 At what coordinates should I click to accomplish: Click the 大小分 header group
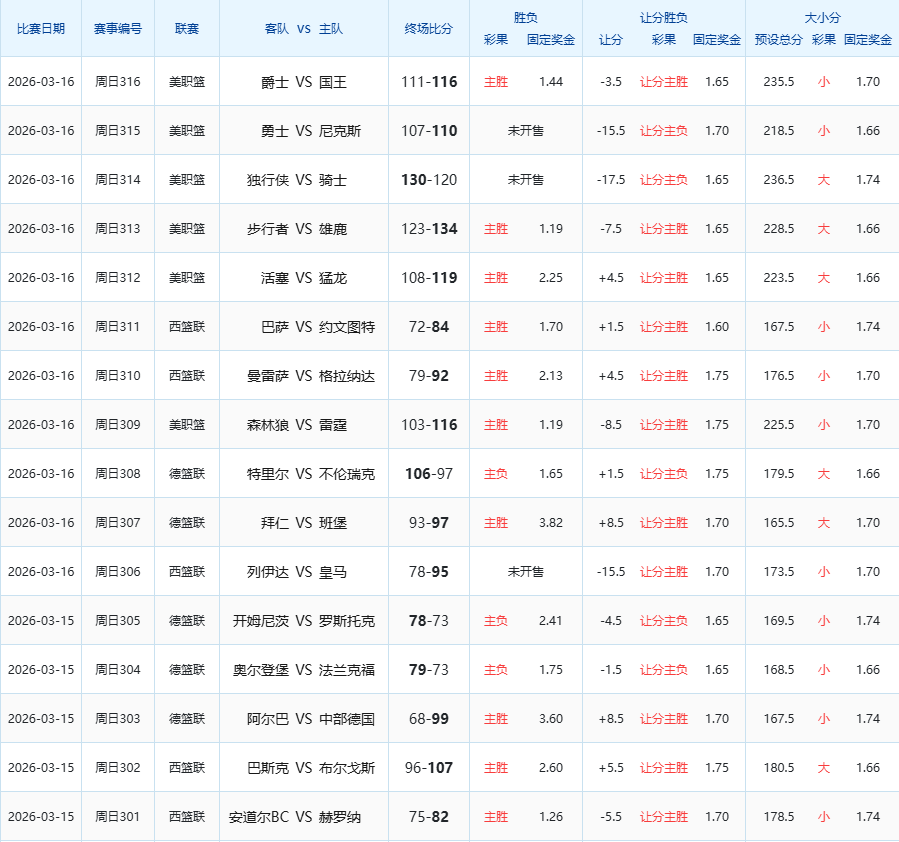(x=822, y=18)
